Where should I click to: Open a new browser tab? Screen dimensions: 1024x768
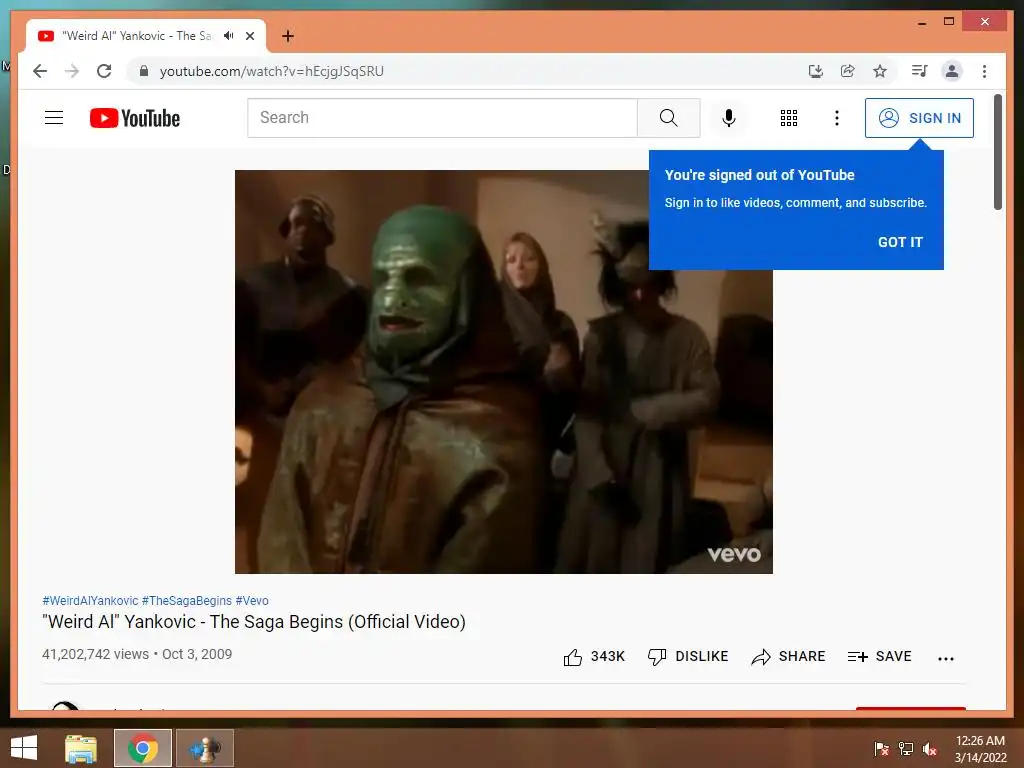(x=288, y=36)
